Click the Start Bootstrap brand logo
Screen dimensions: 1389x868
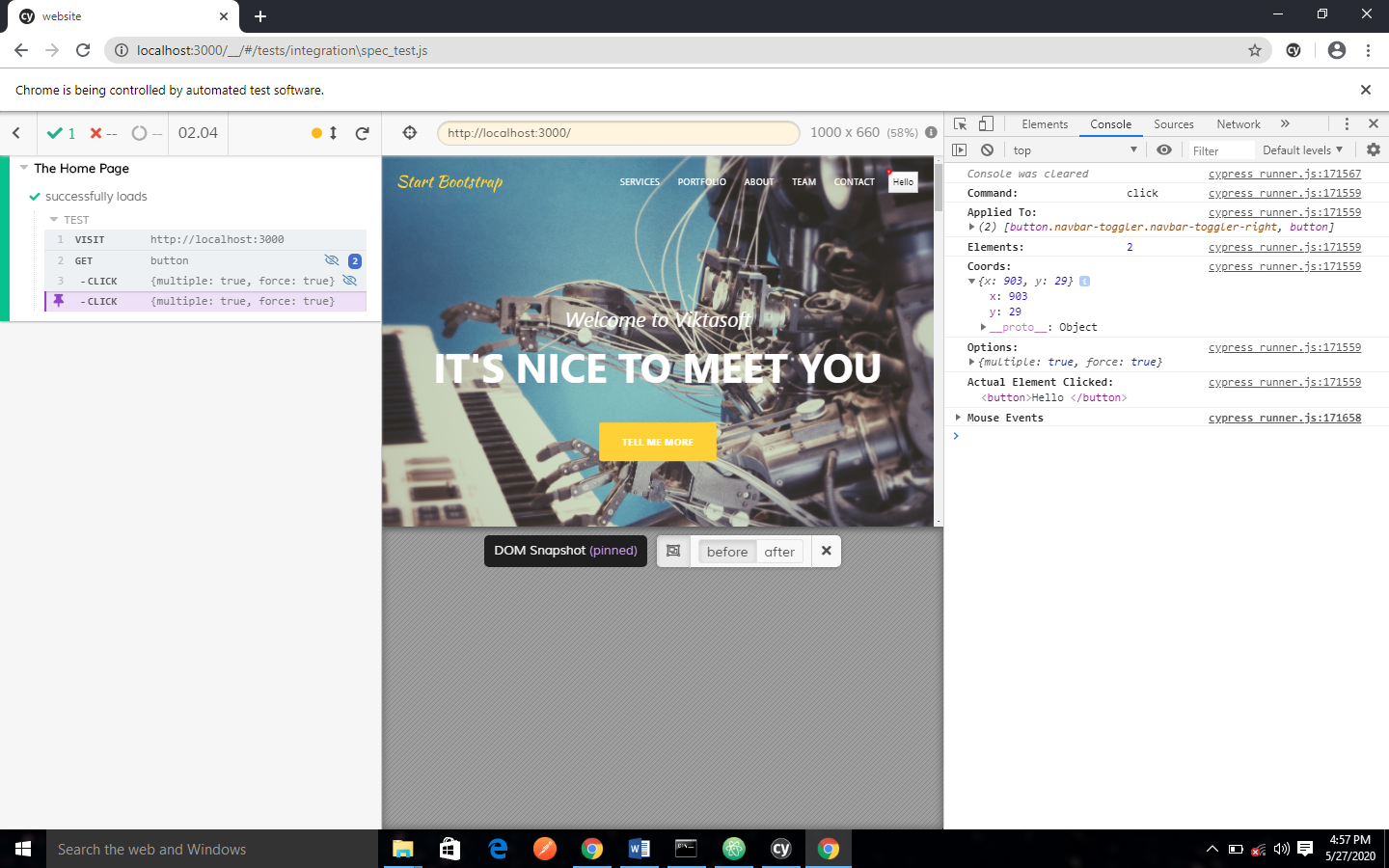click(x=449, y=182)
